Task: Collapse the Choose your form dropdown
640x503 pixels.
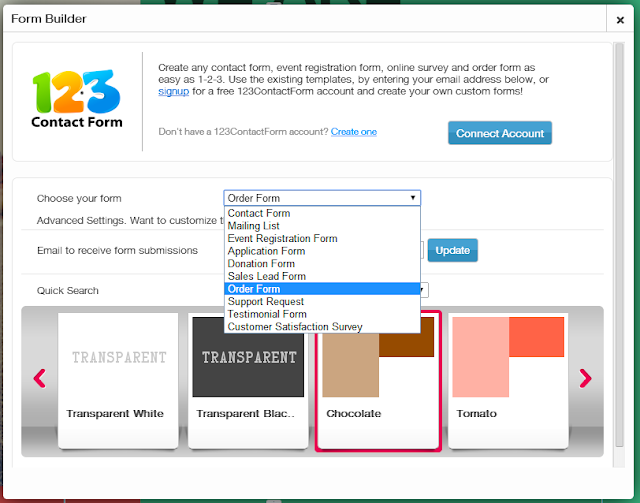Action: [322, 198]
